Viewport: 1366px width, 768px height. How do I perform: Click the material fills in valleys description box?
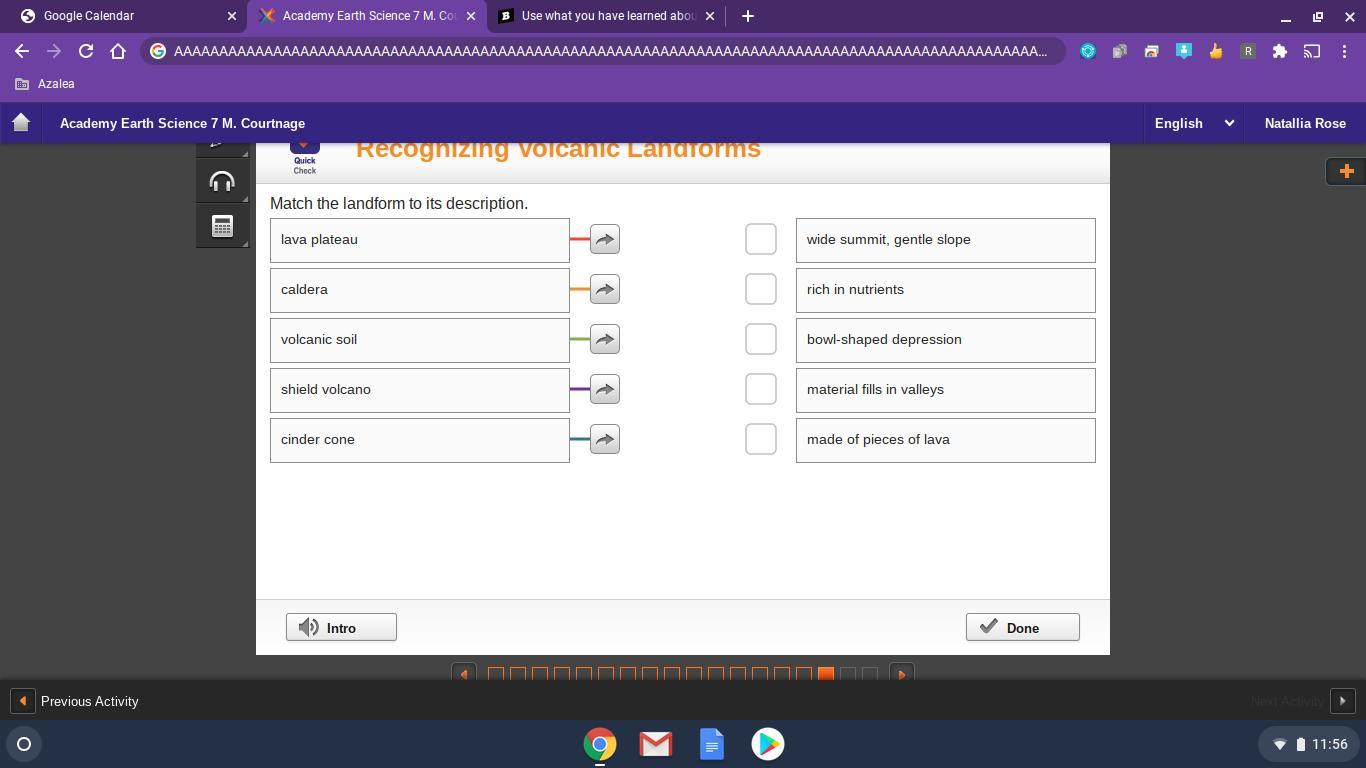(946, 390)
